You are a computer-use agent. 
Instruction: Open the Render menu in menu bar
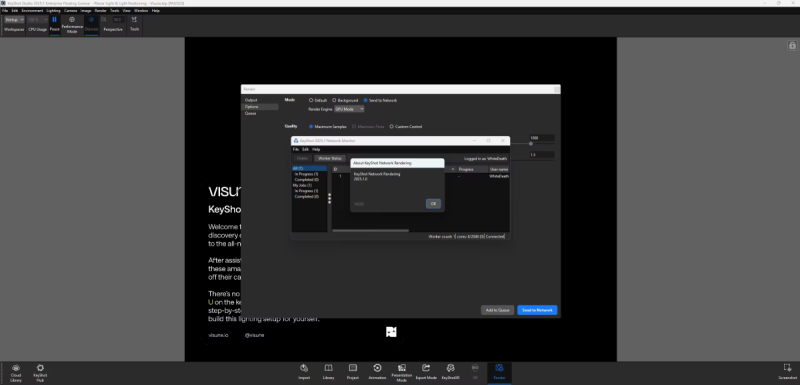[101, 10]
